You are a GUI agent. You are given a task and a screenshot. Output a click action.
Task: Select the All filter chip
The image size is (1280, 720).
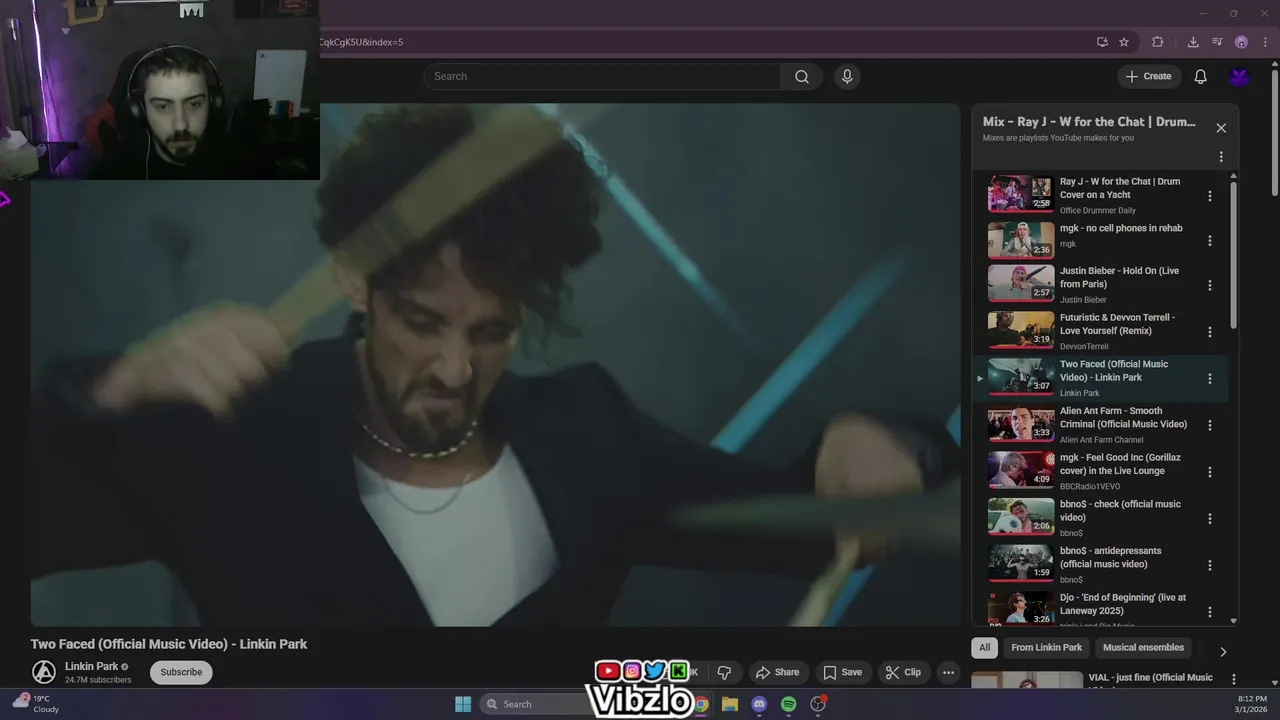click(984, 647)
